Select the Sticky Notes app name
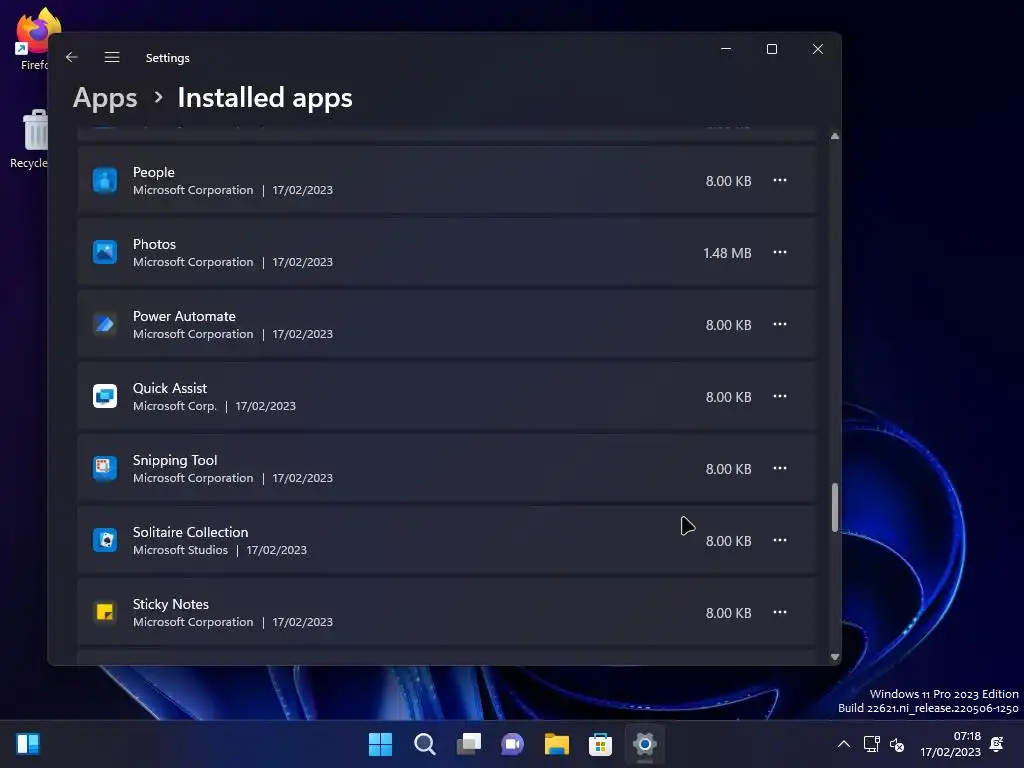Screen dimensions: 1024x768 click(x=171, y=604)
